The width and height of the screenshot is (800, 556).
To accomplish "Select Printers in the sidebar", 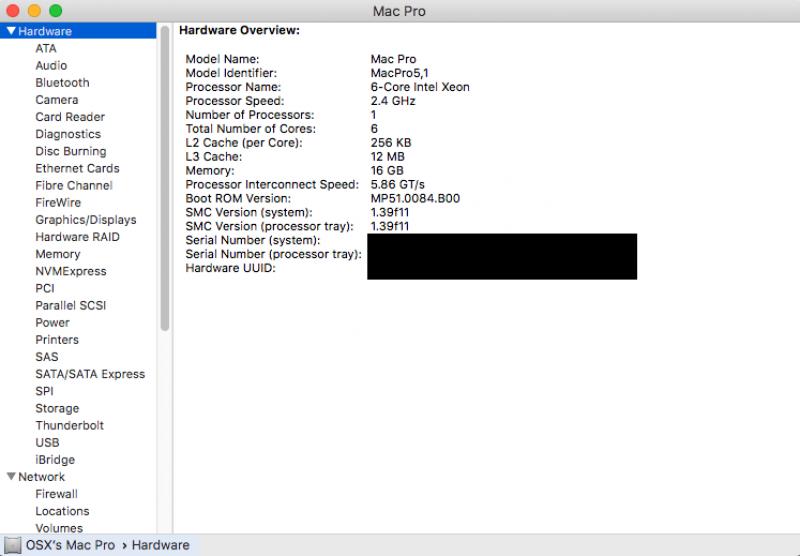I will point(57,340).
